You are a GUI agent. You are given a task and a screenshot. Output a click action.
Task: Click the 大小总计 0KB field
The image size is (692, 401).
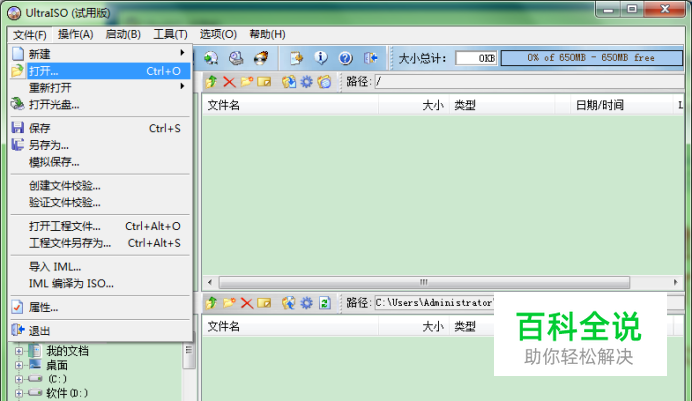tap(476, 58)
